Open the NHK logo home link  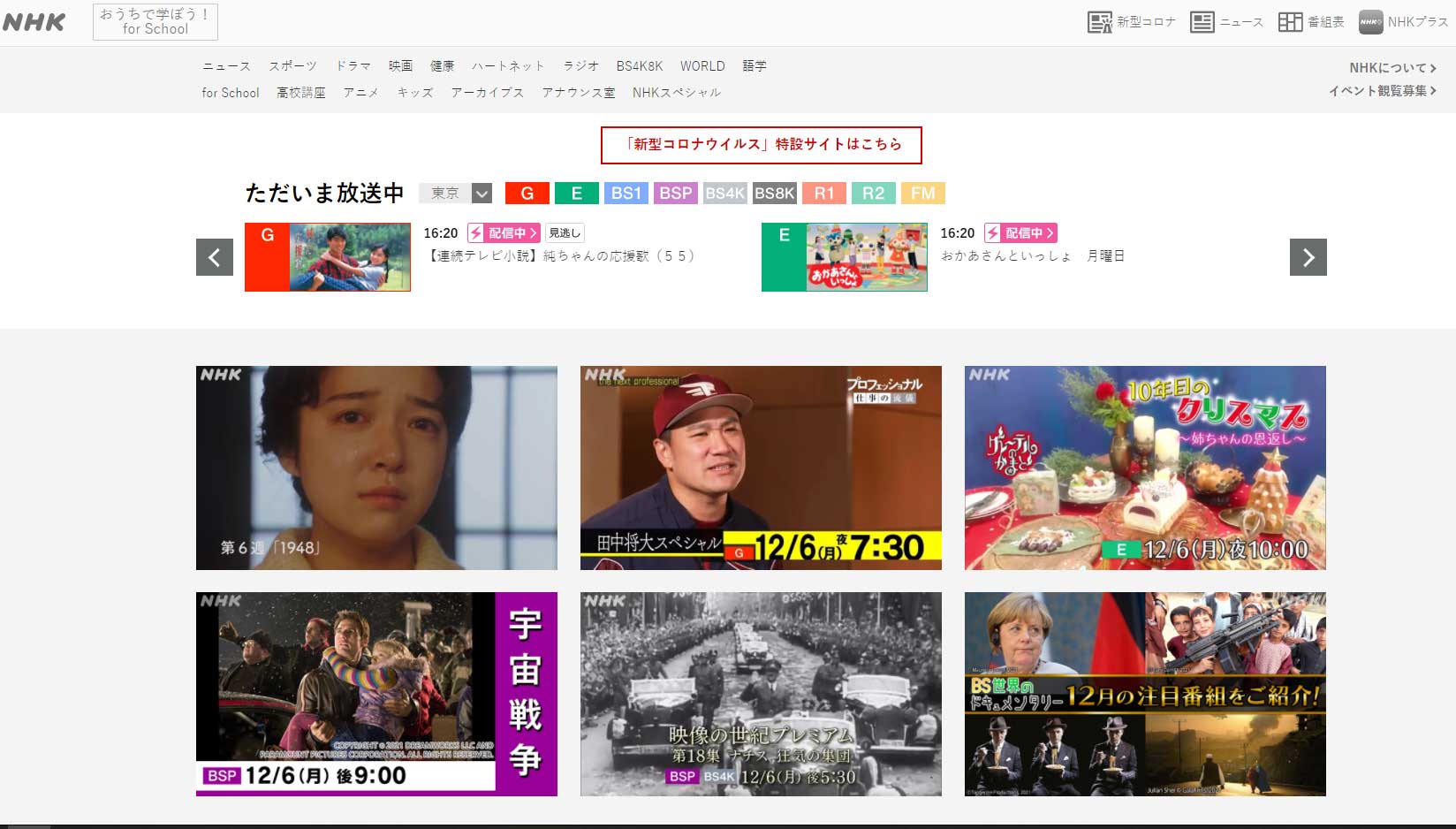click(x=34, y=22)
